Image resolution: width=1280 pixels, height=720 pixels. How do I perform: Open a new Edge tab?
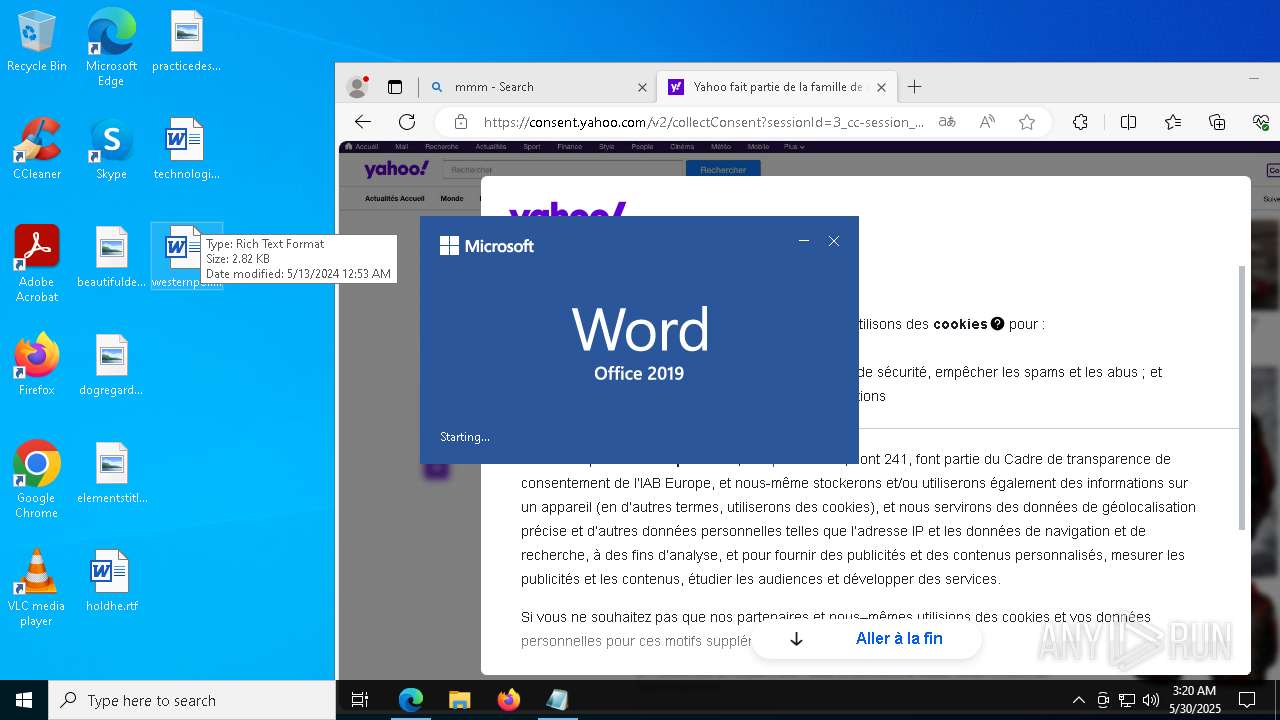tap(914, 87)
